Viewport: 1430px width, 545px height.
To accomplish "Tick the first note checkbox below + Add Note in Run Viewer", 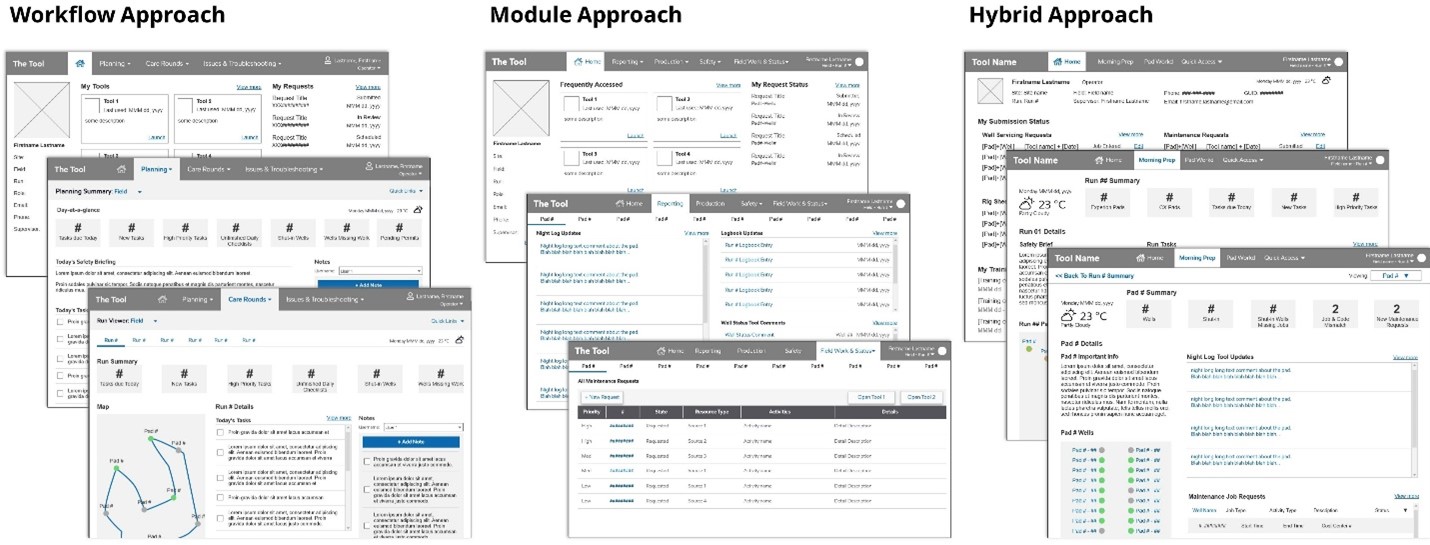I will point(366,461).
